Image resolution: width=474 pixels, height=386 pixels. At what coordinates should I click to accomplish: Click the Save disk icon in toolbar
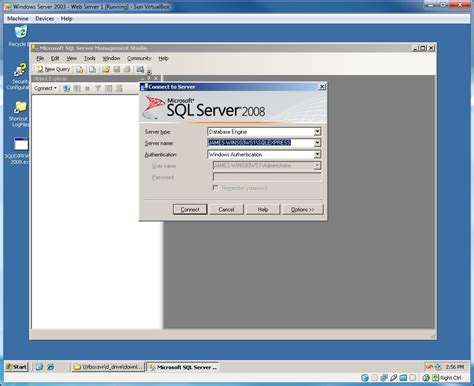[x=117, y=69]
